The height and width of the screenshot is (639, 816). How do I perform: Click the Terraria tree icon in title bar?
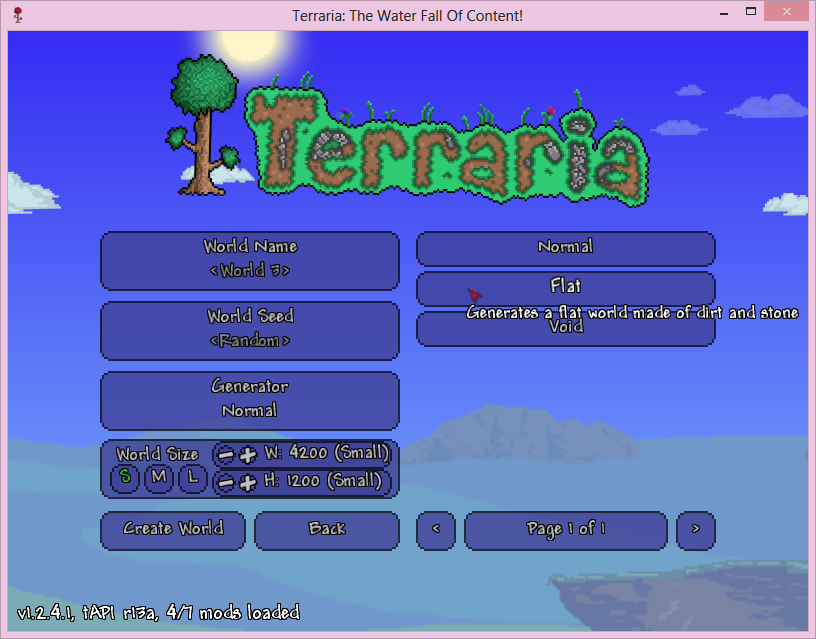18,15
